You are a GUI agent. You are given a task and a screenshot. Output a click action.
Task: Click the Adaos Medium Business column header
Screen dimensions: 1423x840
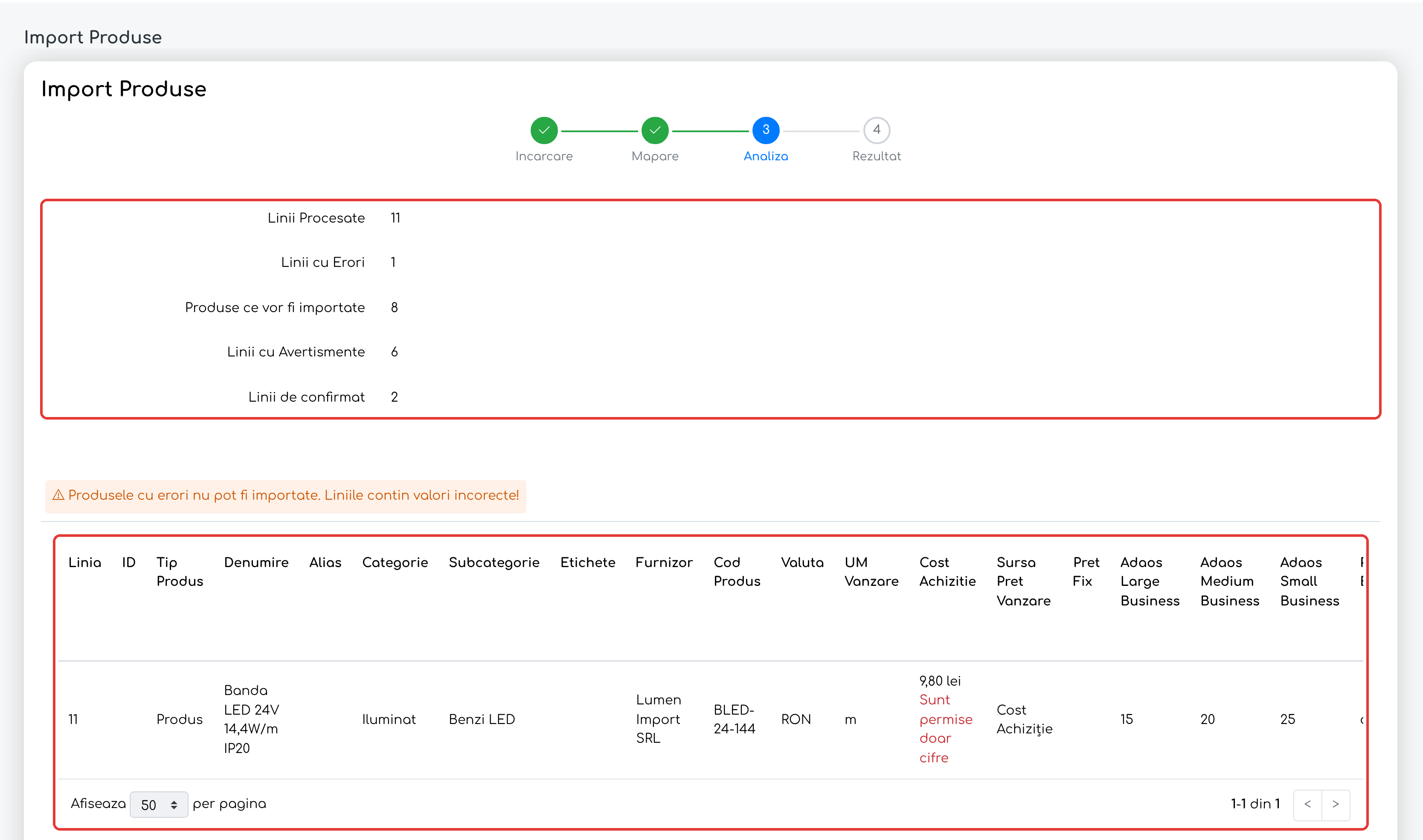click(x=1229, y=581)
